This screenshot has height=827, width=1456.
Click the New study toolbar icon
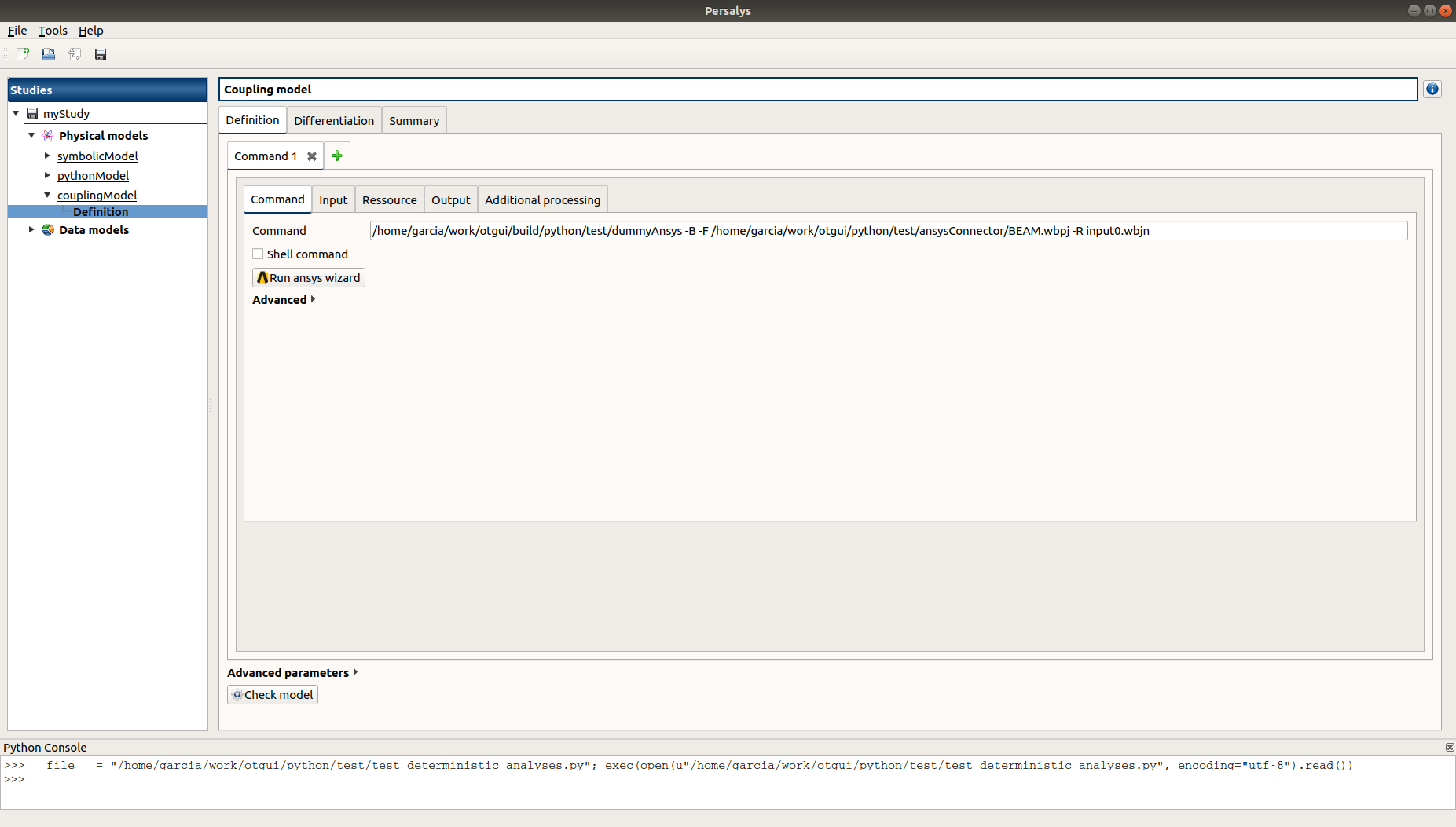pos(23,54)
